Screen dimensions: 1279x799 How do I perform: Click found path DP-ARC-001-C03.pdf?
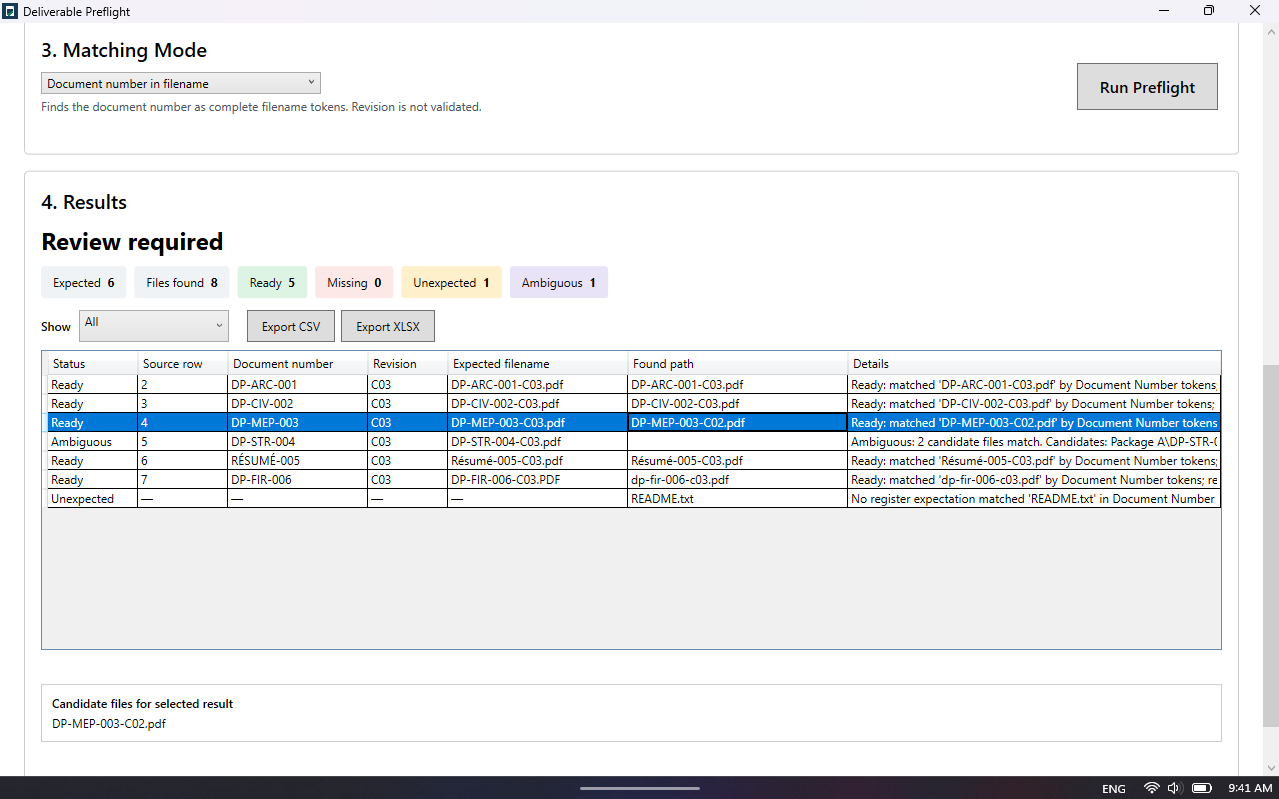point(738,385)
